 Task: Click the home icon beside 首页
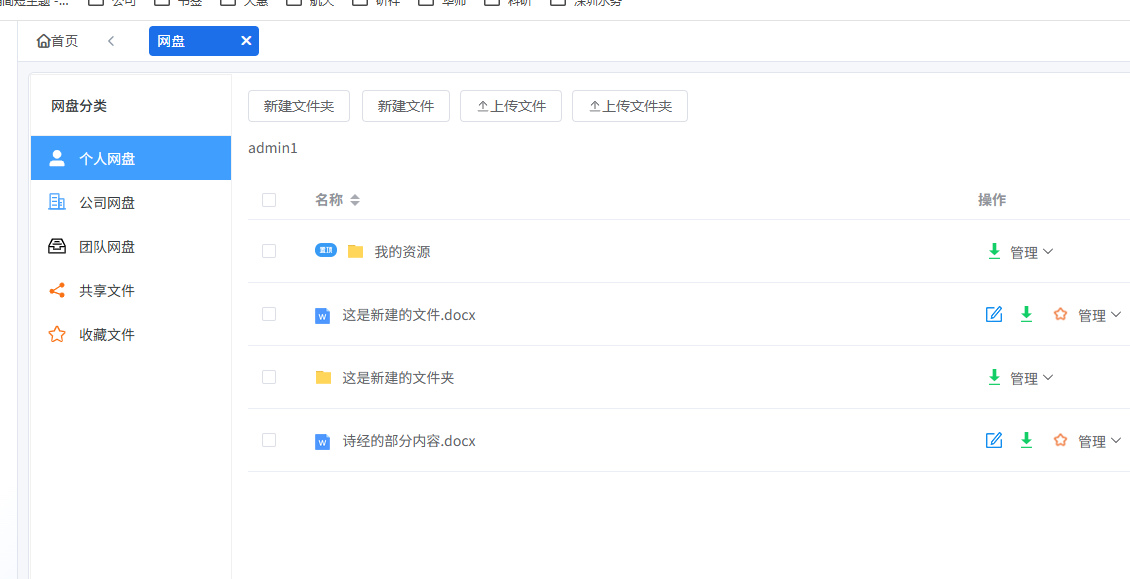(x=43, y=41)
